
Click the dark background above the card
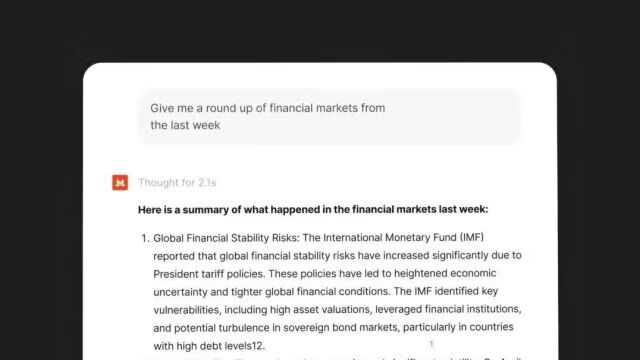pos(320,29)
